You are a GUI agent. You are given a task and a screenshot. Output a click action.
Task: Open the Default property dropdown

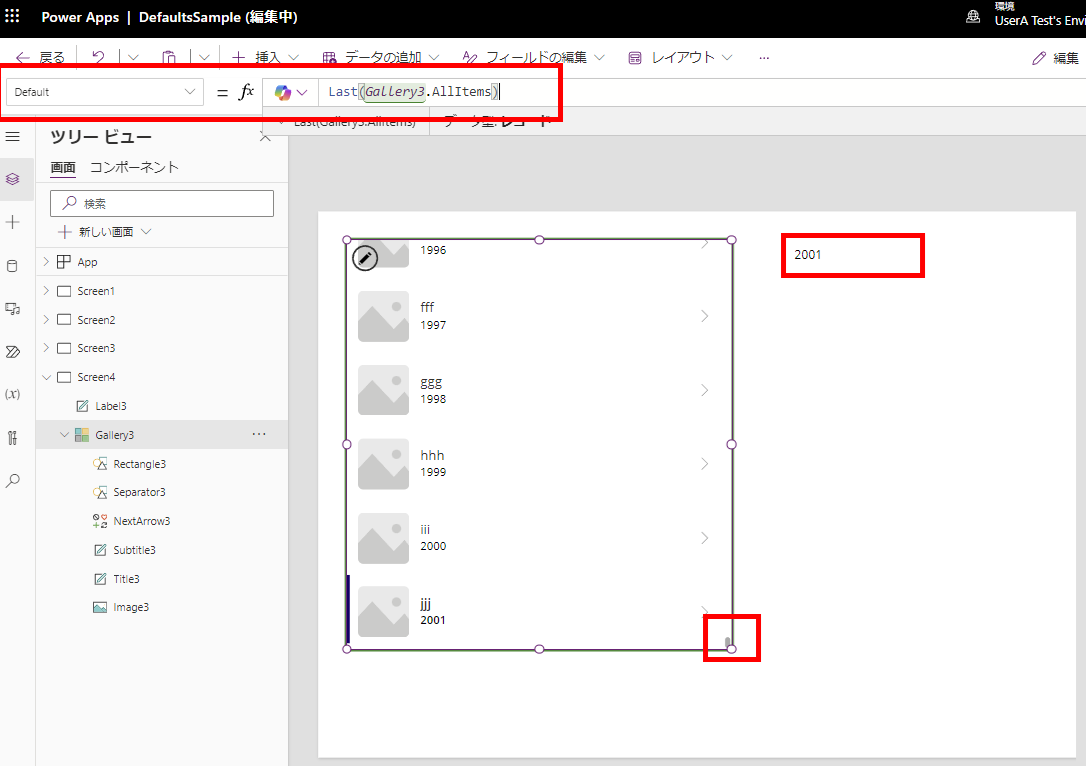pyautogui.click(x=104, y=92)
